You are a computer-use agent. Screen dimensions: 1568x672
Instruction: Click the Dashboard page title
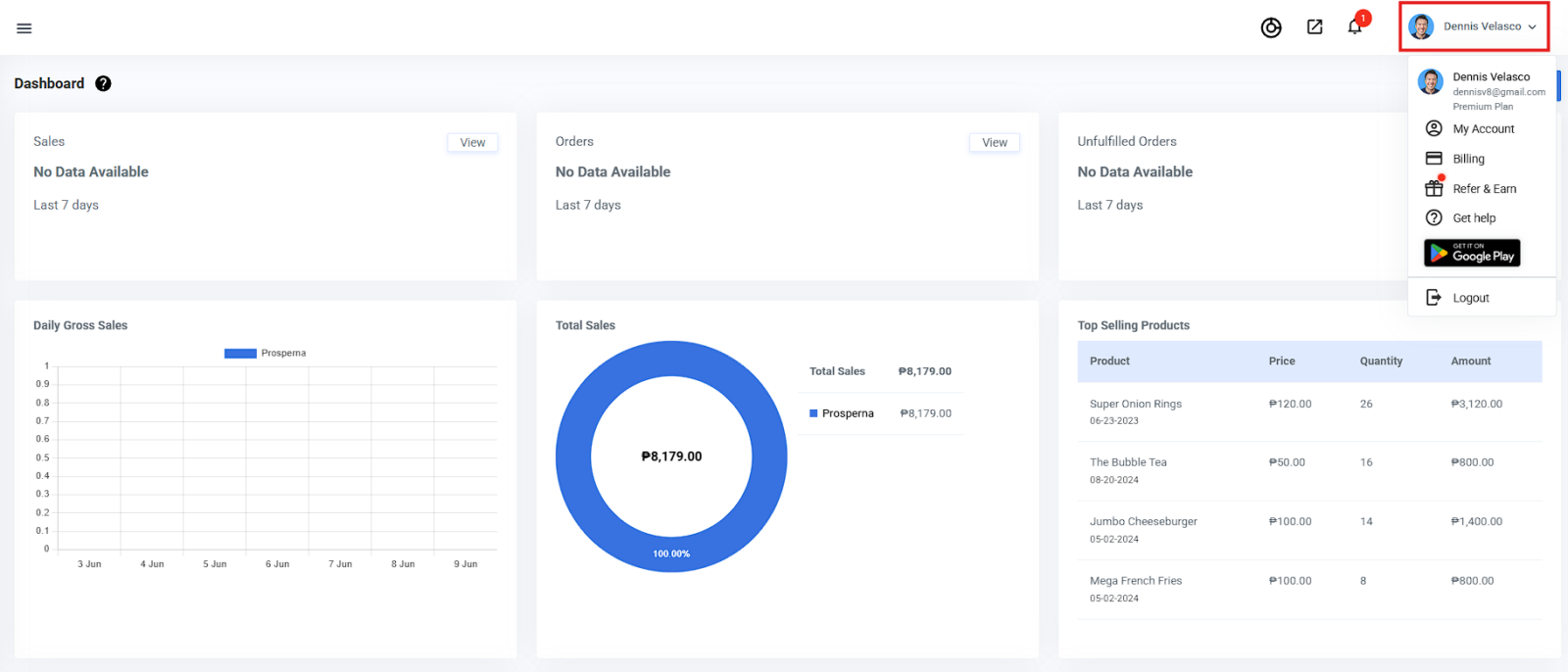click(x=49, y=83)
